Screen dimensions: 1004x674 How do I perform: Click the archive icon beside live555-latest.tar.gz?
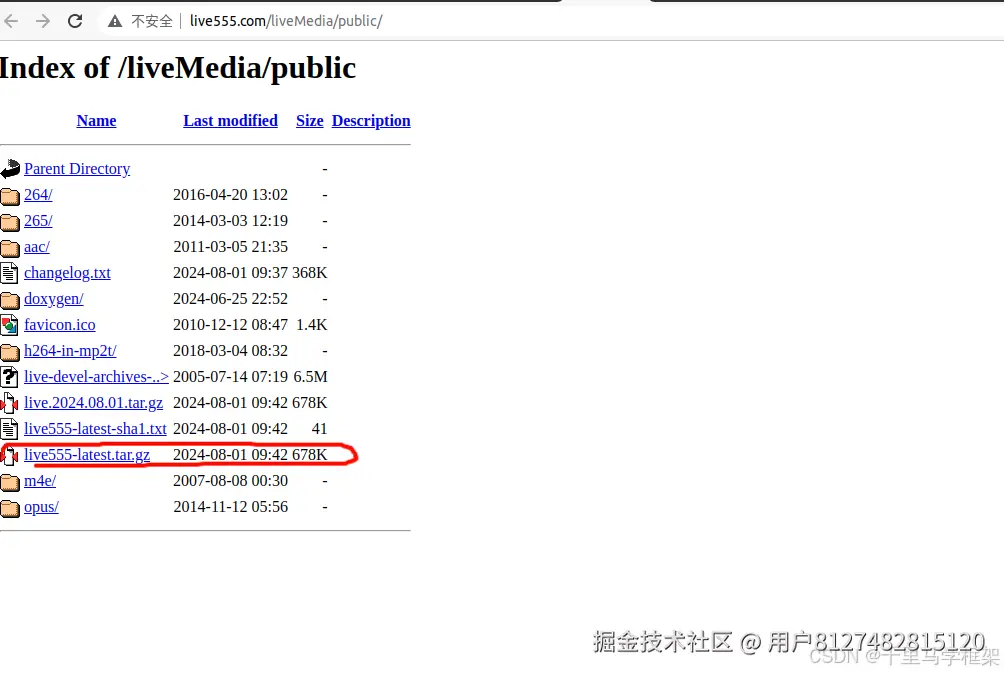[x=9, y=455]
